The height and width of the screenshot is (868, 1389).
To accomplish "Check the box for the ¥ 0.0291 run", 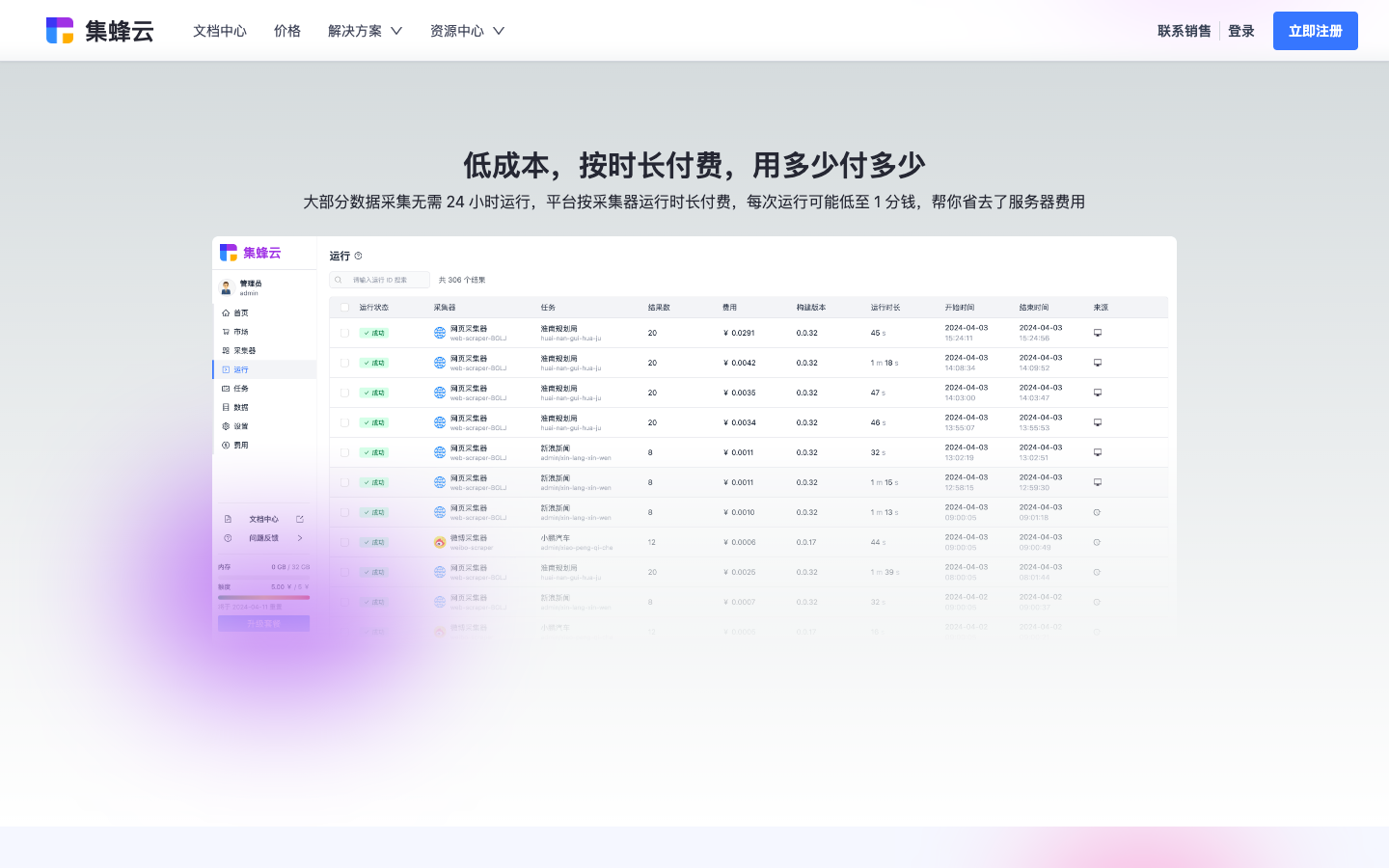I will [344, 333].
